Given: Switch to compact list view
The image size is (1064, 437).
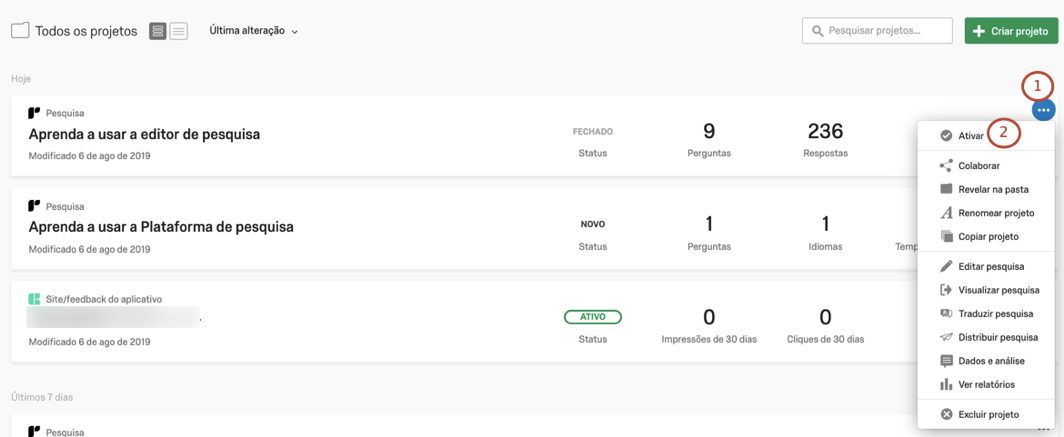Looking at the screenshot, I should [179, 31].
